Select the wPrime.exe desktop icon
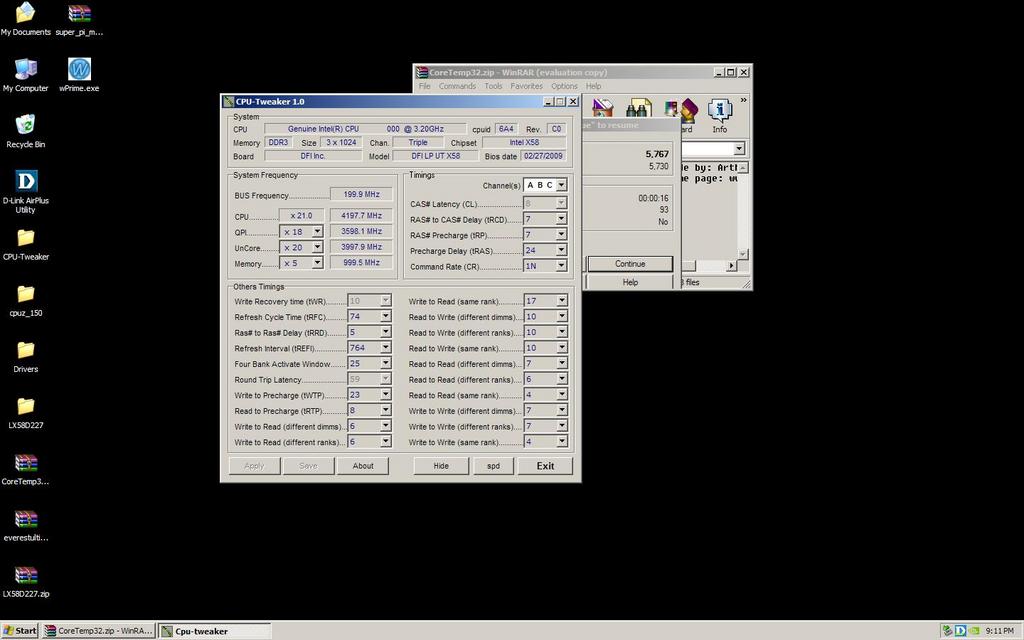This screenshot has height=640, width=1024. [79, 75]
